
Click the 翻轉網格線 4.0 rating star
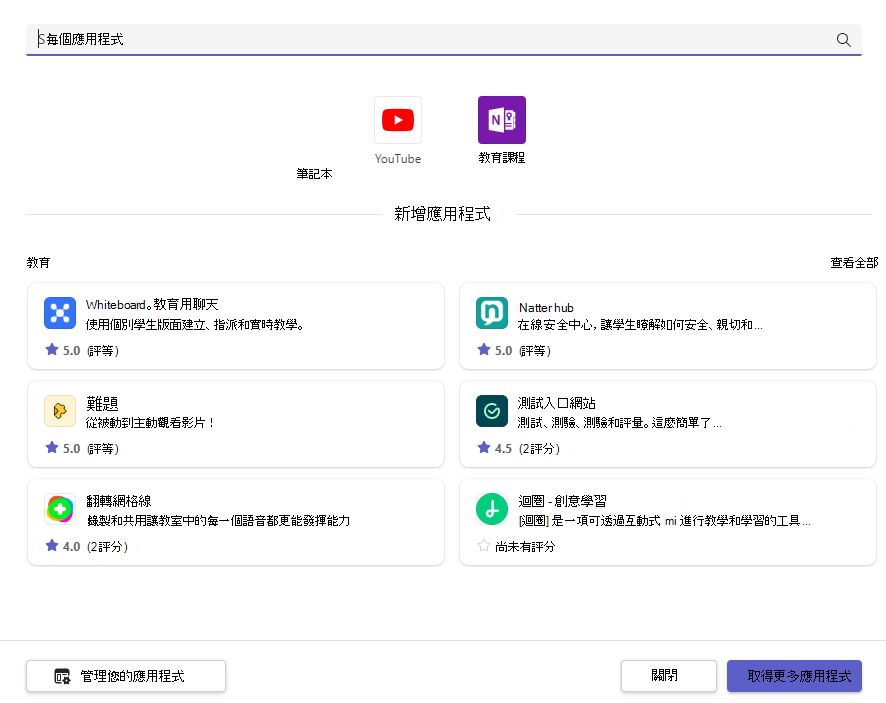(x=52, y=545)
